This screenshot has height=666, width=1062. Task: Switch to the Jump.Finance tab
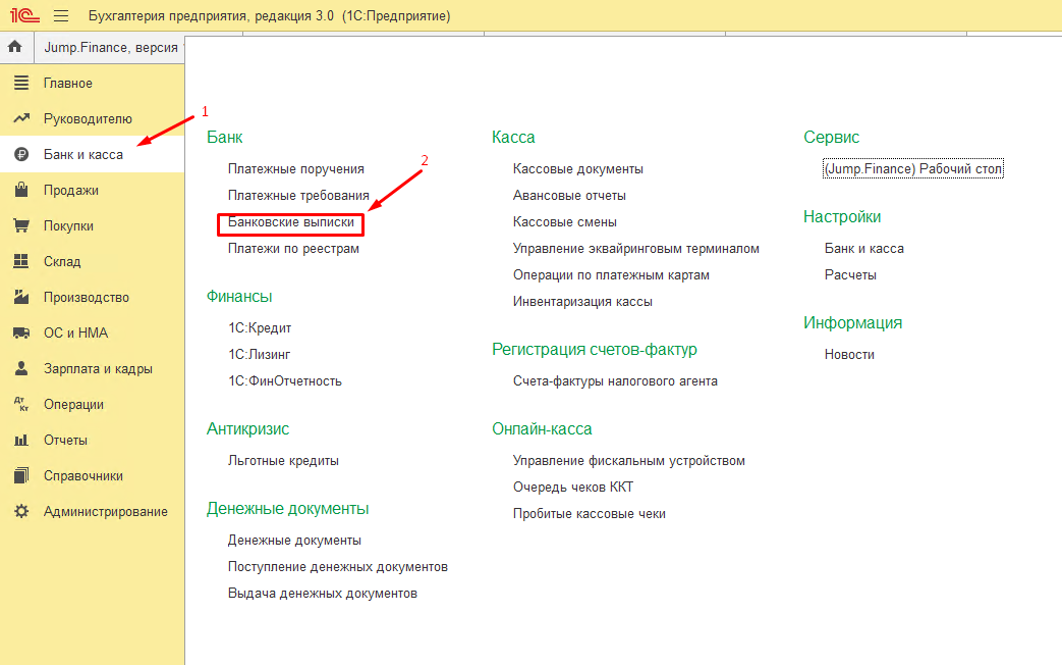pyautogui.click(x=110, y=47)
